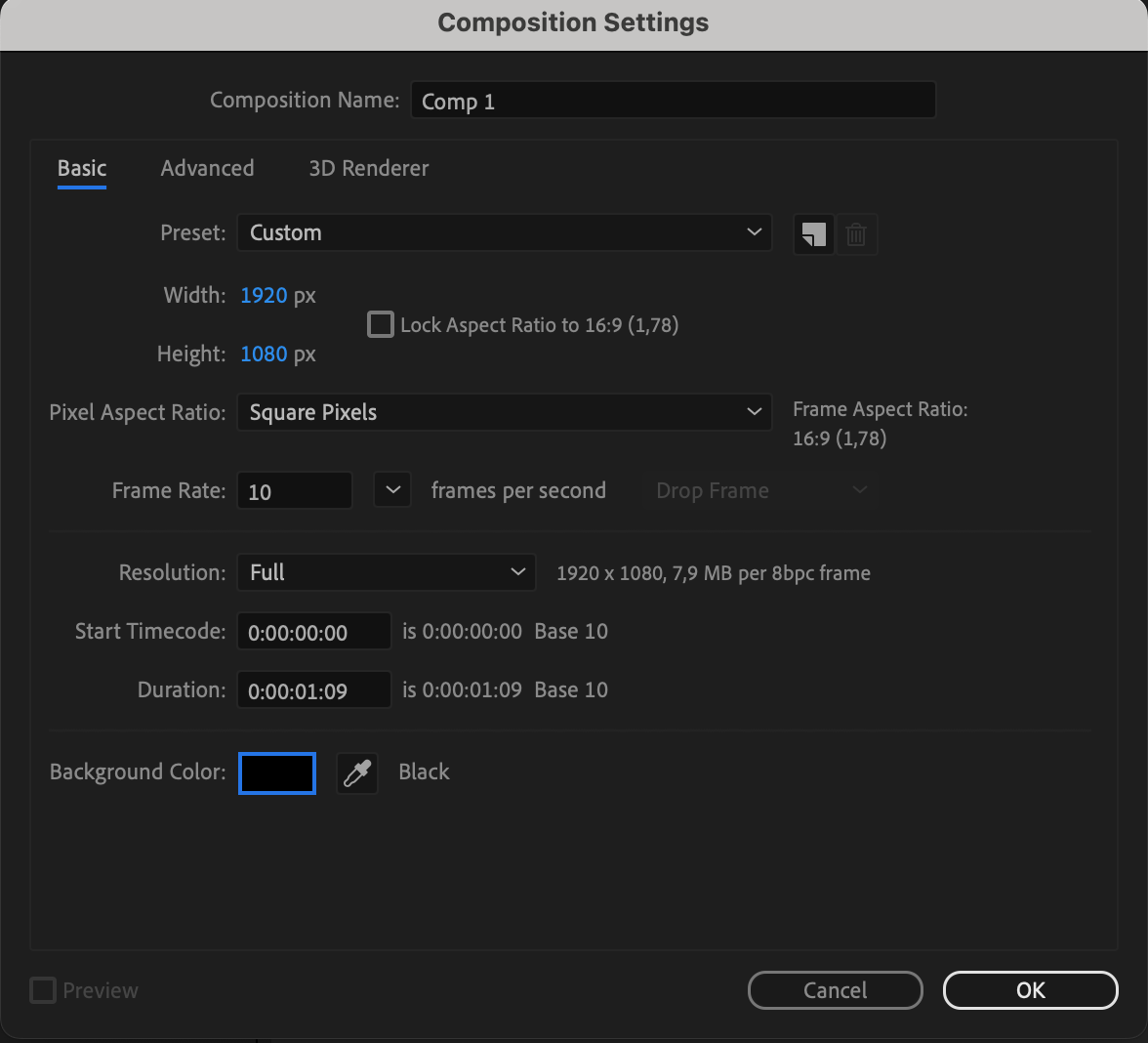Switch to the 3D Renderer tab
This screenshot has height=1043, width=1148.
pos(368,168)
